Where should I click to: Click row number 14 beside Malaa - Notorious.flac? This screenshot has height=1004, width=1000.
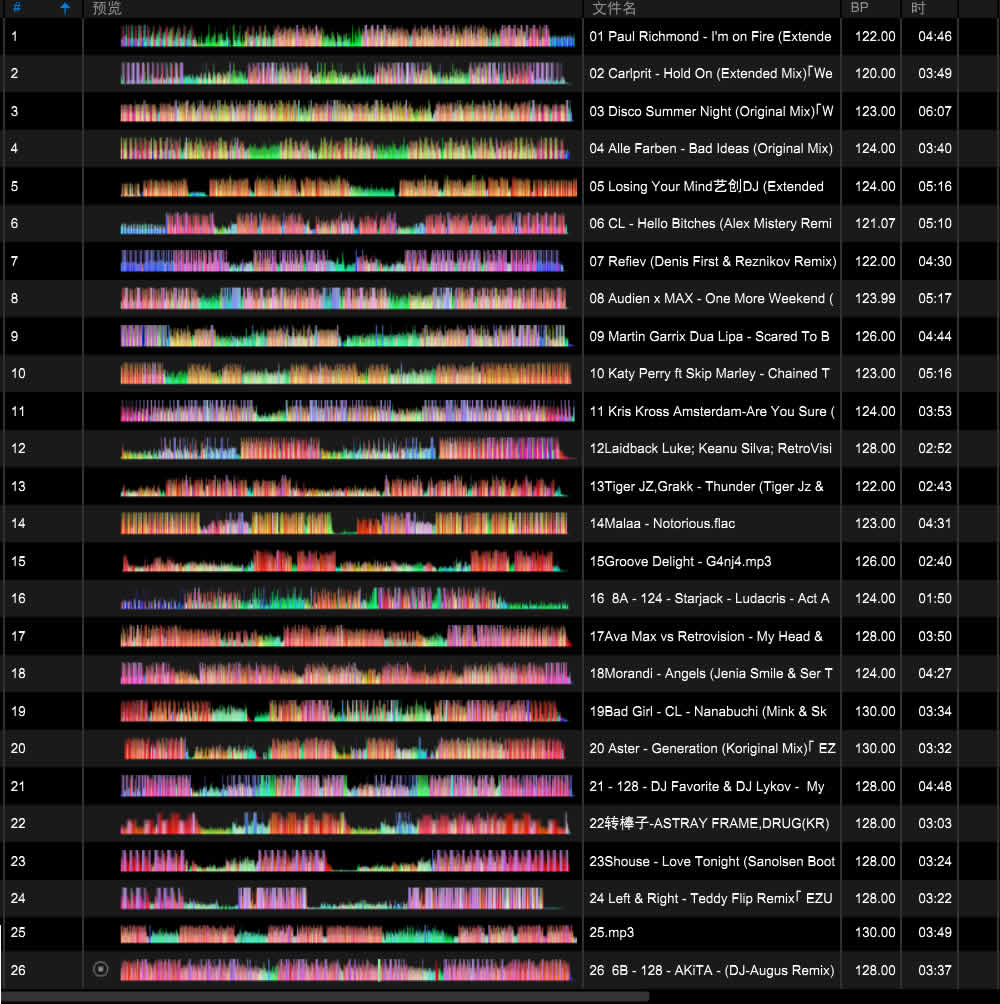18,523
